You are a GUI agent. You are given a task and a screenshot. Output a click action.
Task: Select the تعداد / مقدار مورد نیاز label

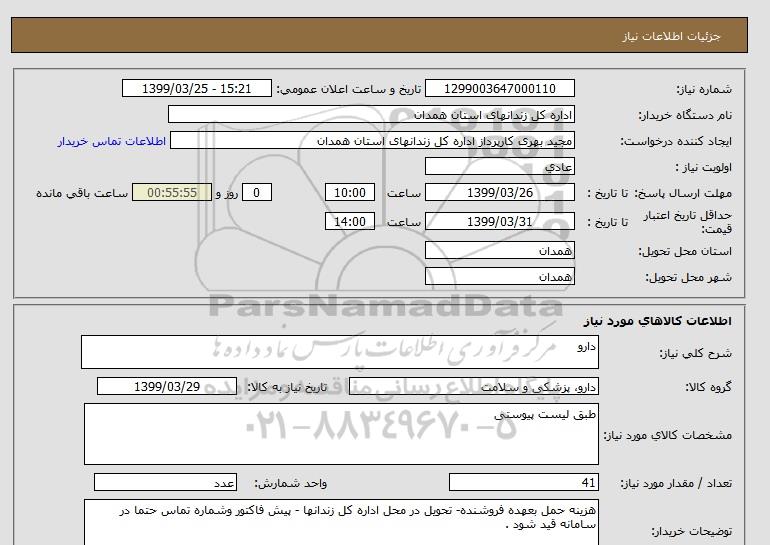point(676,484)
